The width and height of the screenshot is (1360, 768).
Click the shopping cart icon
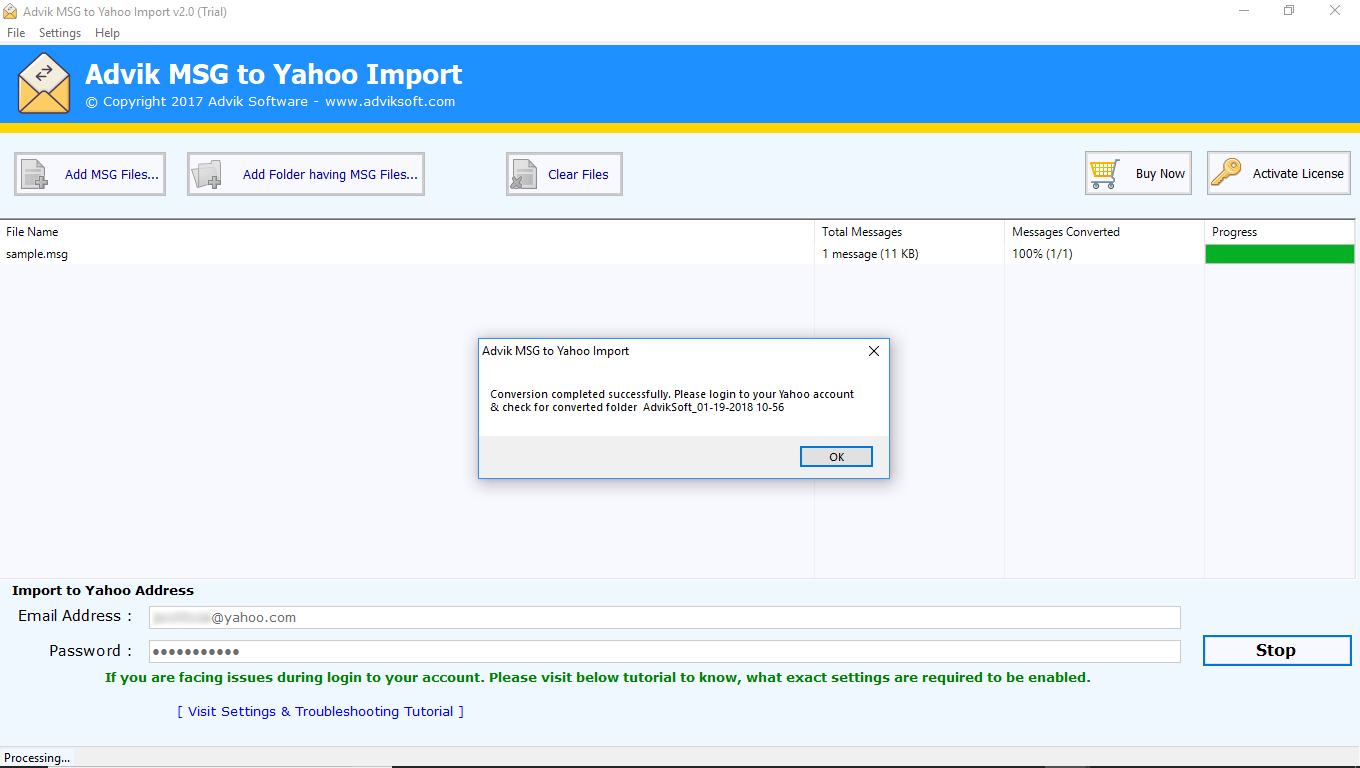tap(1105, 173)
